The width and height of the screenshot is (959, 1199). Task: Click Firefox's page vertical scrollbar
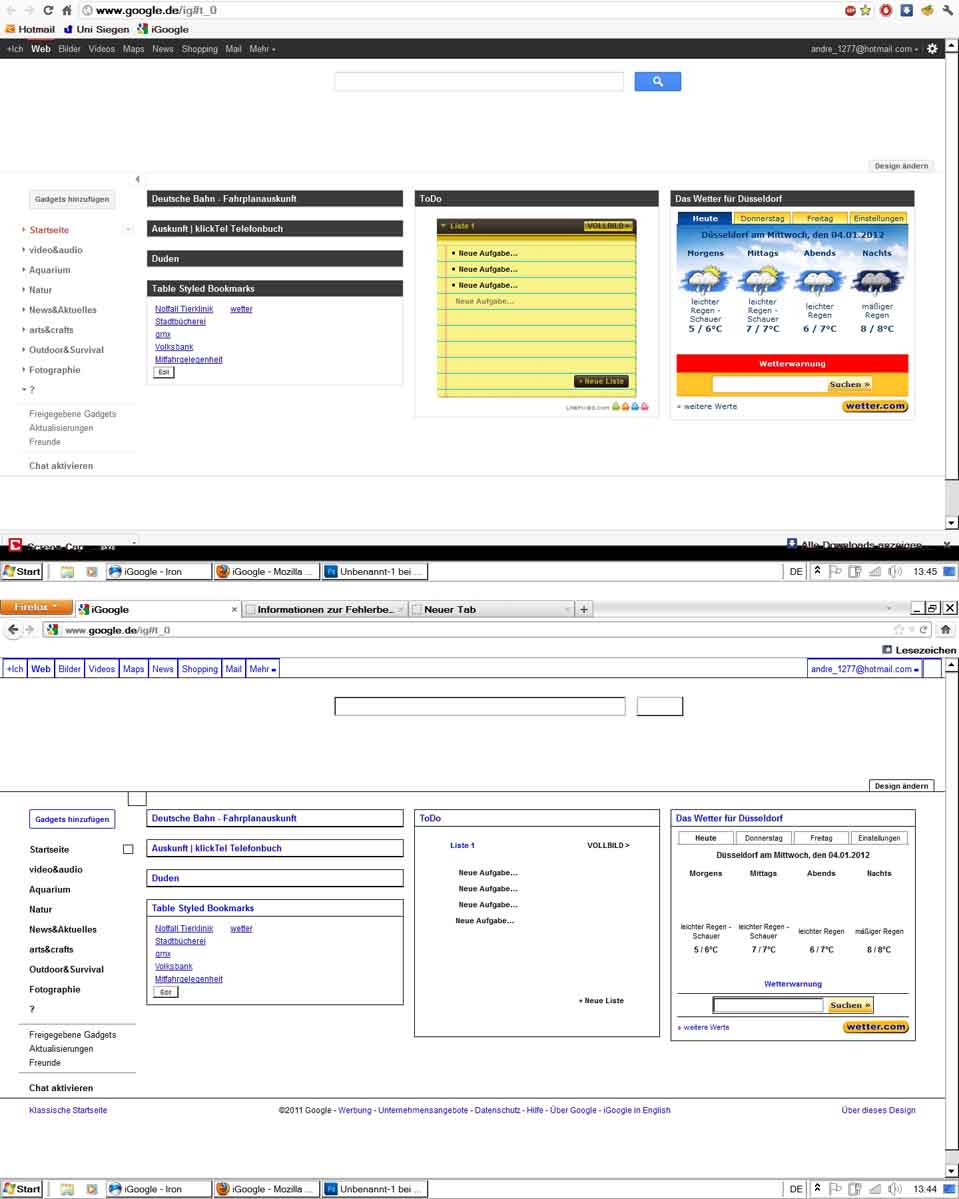[951, 918]
